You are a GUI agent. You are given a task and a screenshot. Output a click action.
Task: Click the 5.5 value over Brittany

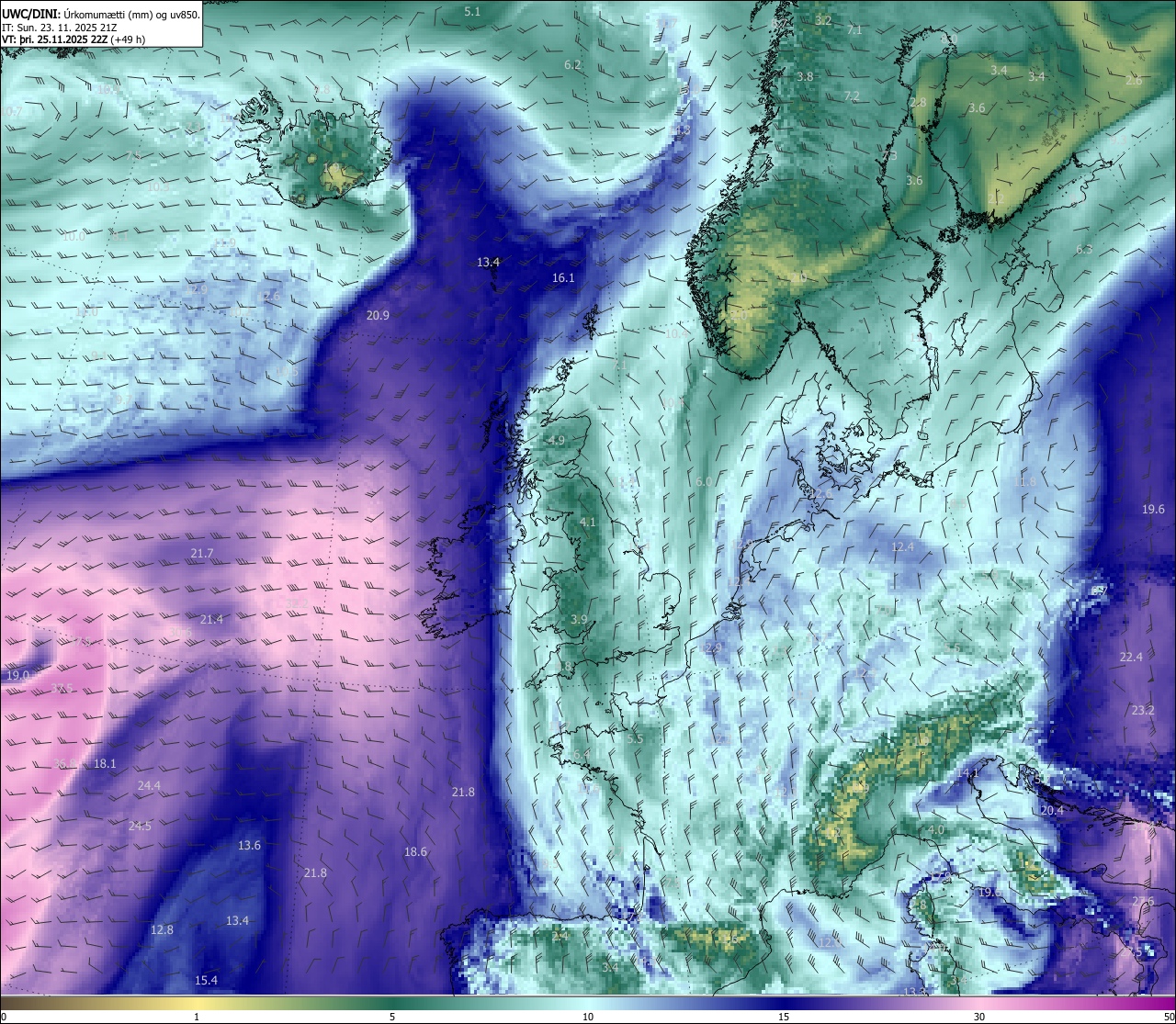tap(635, 737)
